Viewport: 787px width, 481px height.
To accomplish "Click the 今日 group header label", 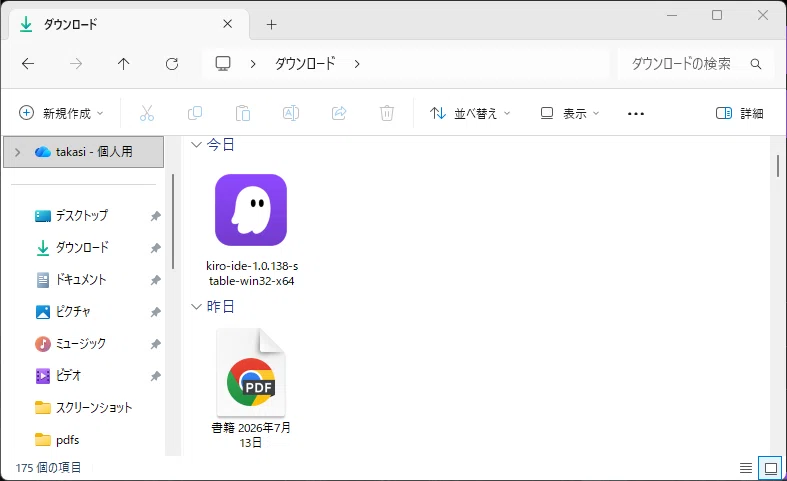I will point(220,145).
